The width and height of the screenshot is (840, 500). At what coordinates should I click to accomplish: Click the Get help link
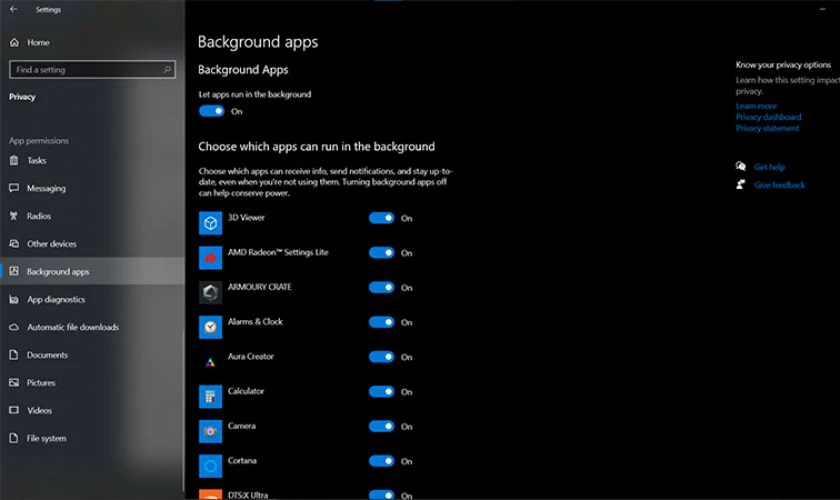[x=769, y=167]
